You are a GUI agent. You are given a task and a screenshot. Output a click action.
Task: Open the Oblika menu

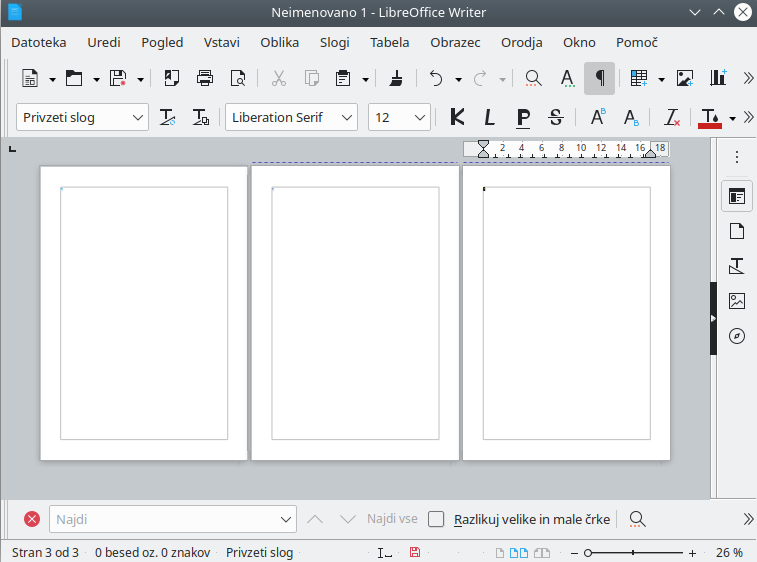click(280, 42)
